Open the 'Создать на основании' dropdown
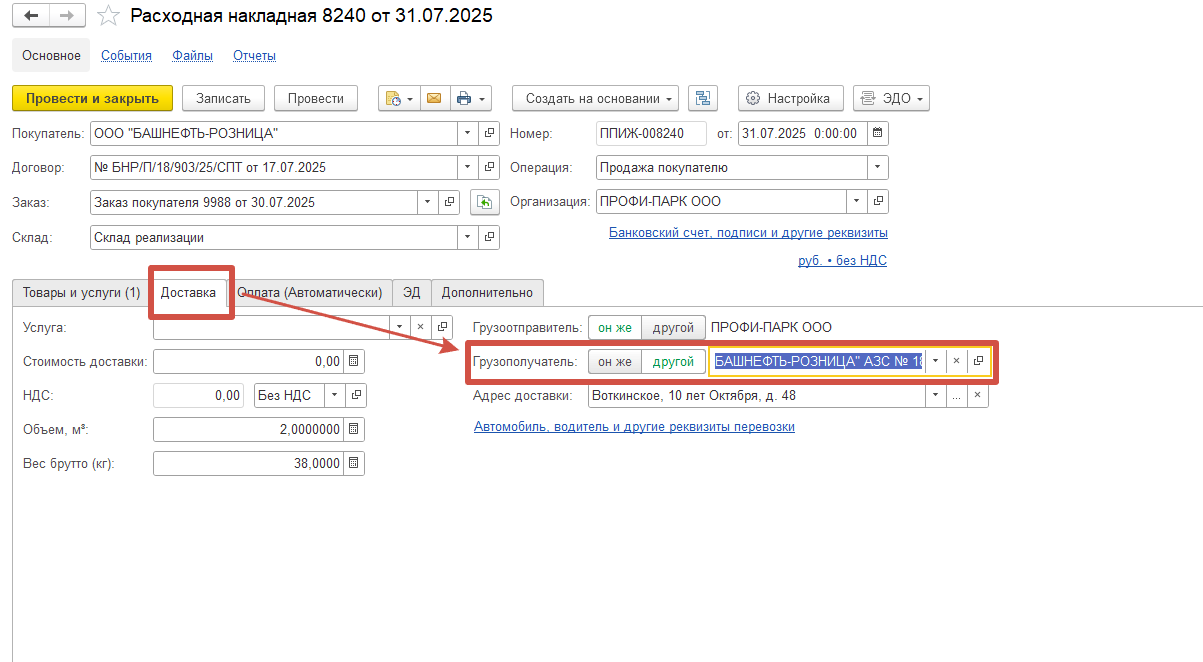The width and height of the screenshot is (1203, 662). point(596,98)
